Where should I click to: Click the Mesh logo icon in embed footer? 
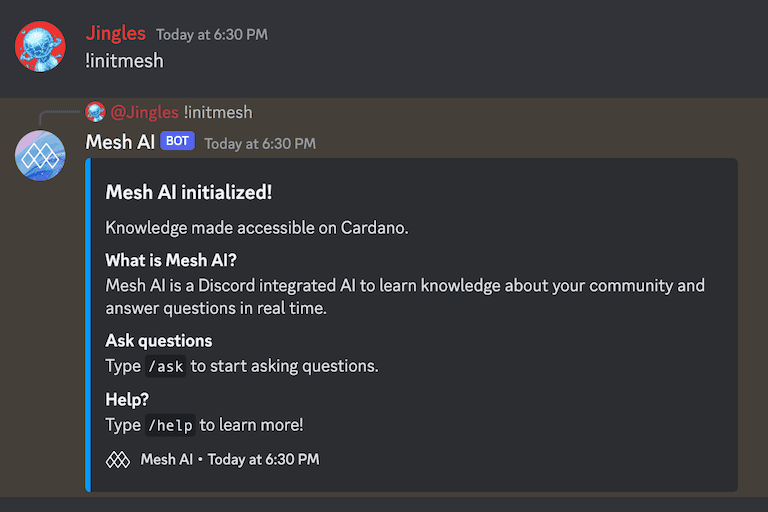coord(118,460)
